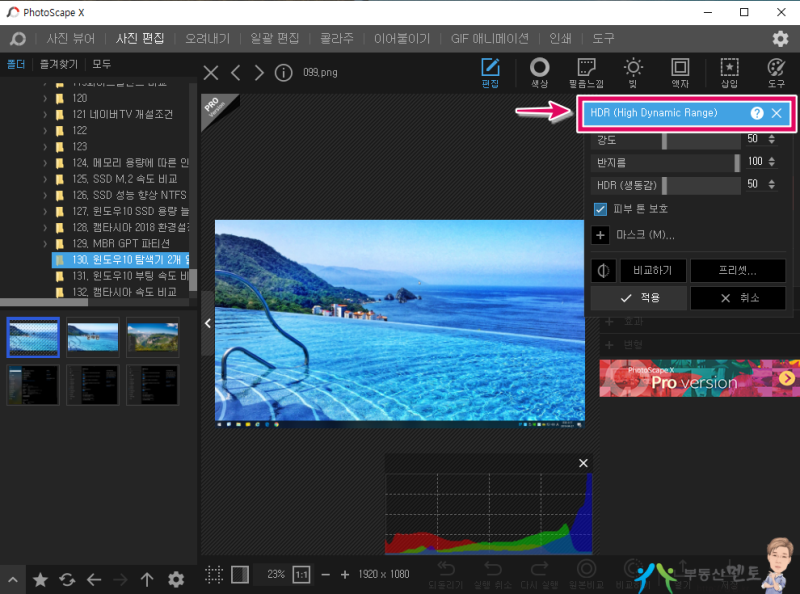Open folder panel settings gear
The width and height of the screenshot is (800, 594).
pos(176,580)
